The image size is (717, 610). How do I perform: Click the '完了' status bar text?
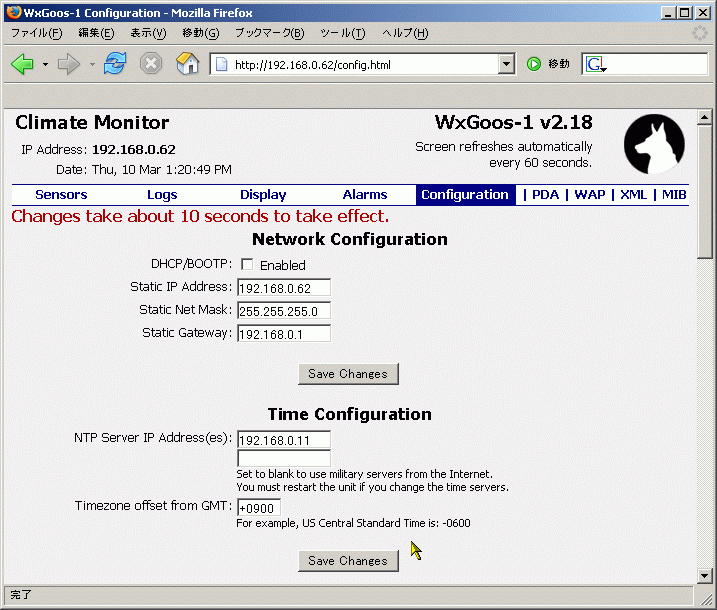(x=21, y=595)
